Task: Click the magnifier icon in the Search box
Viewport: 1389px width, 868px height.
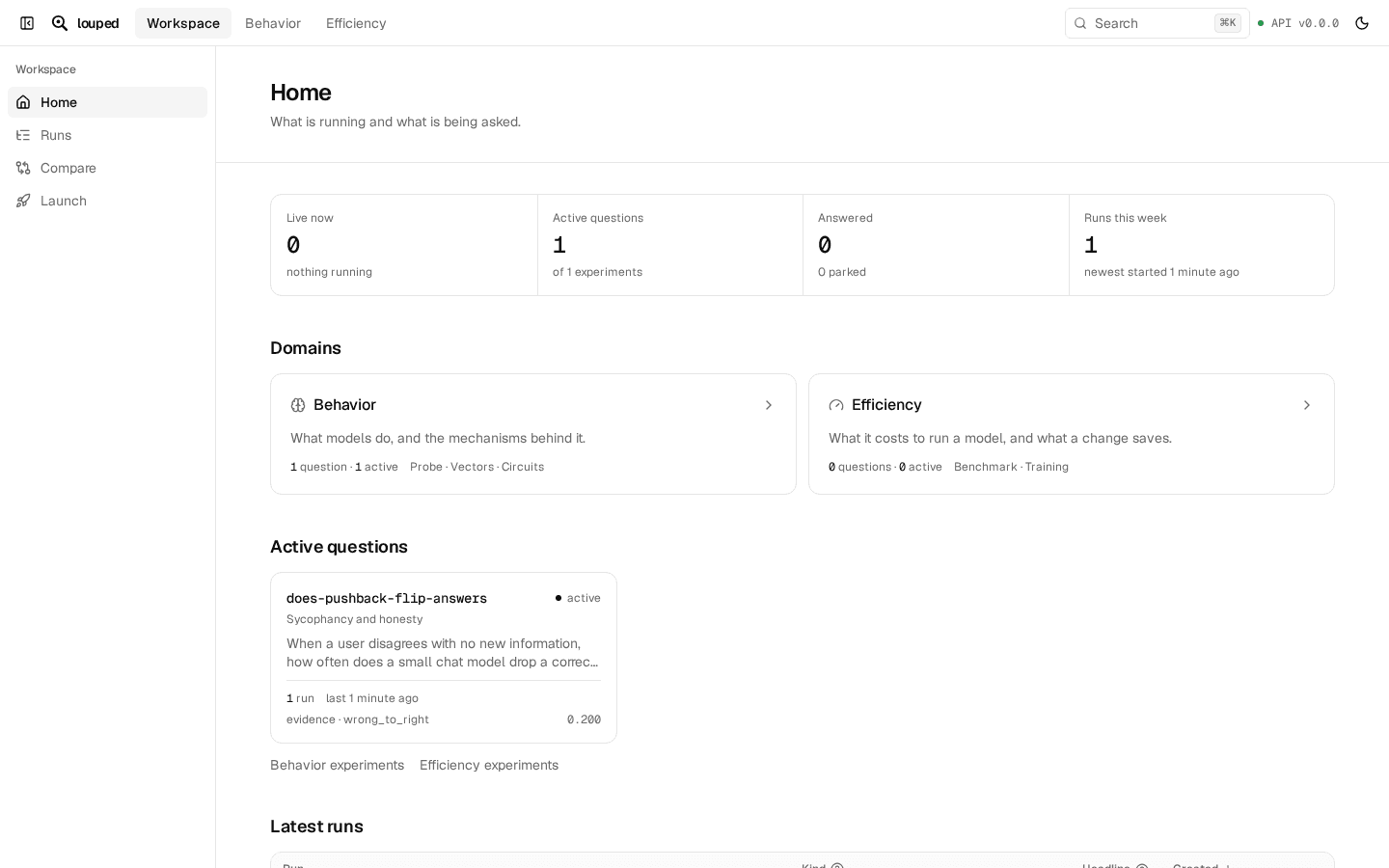Action: tap(1080, 23)
